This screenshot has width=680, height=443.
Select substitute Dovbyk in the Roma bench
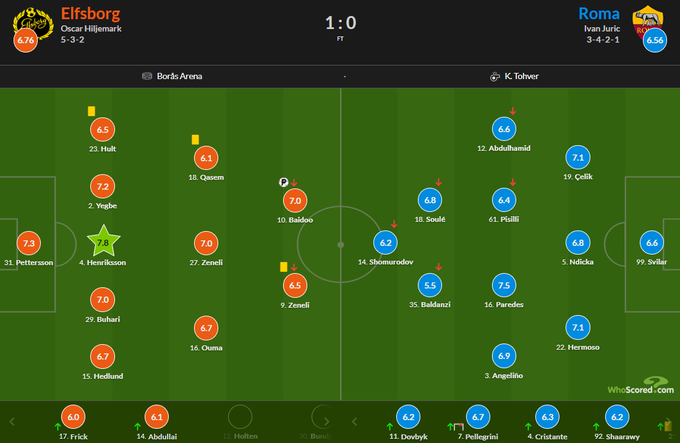coord(407,418)
